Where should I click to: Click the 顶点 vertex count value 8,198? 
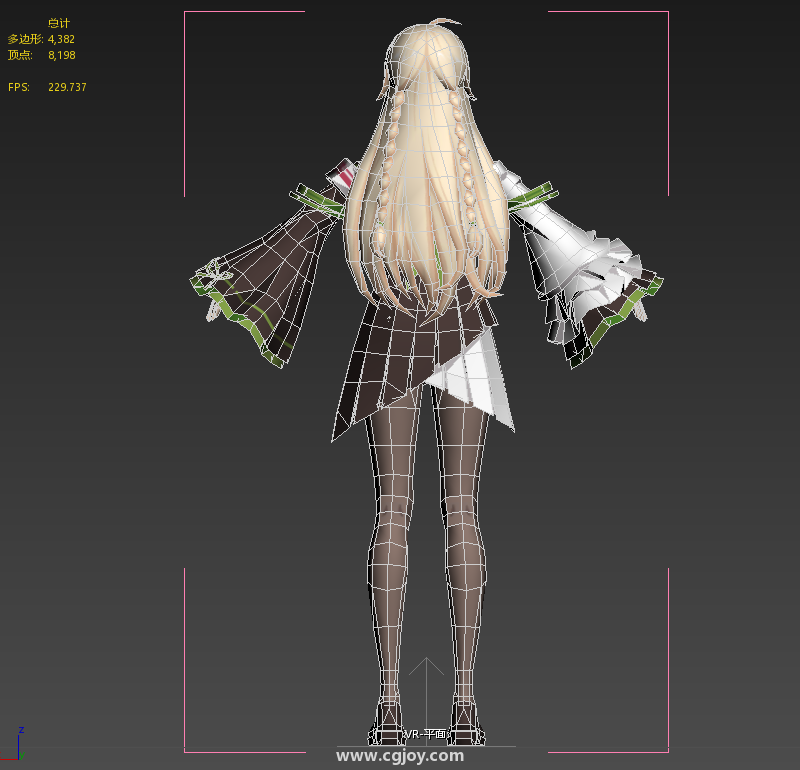[62, 55]
